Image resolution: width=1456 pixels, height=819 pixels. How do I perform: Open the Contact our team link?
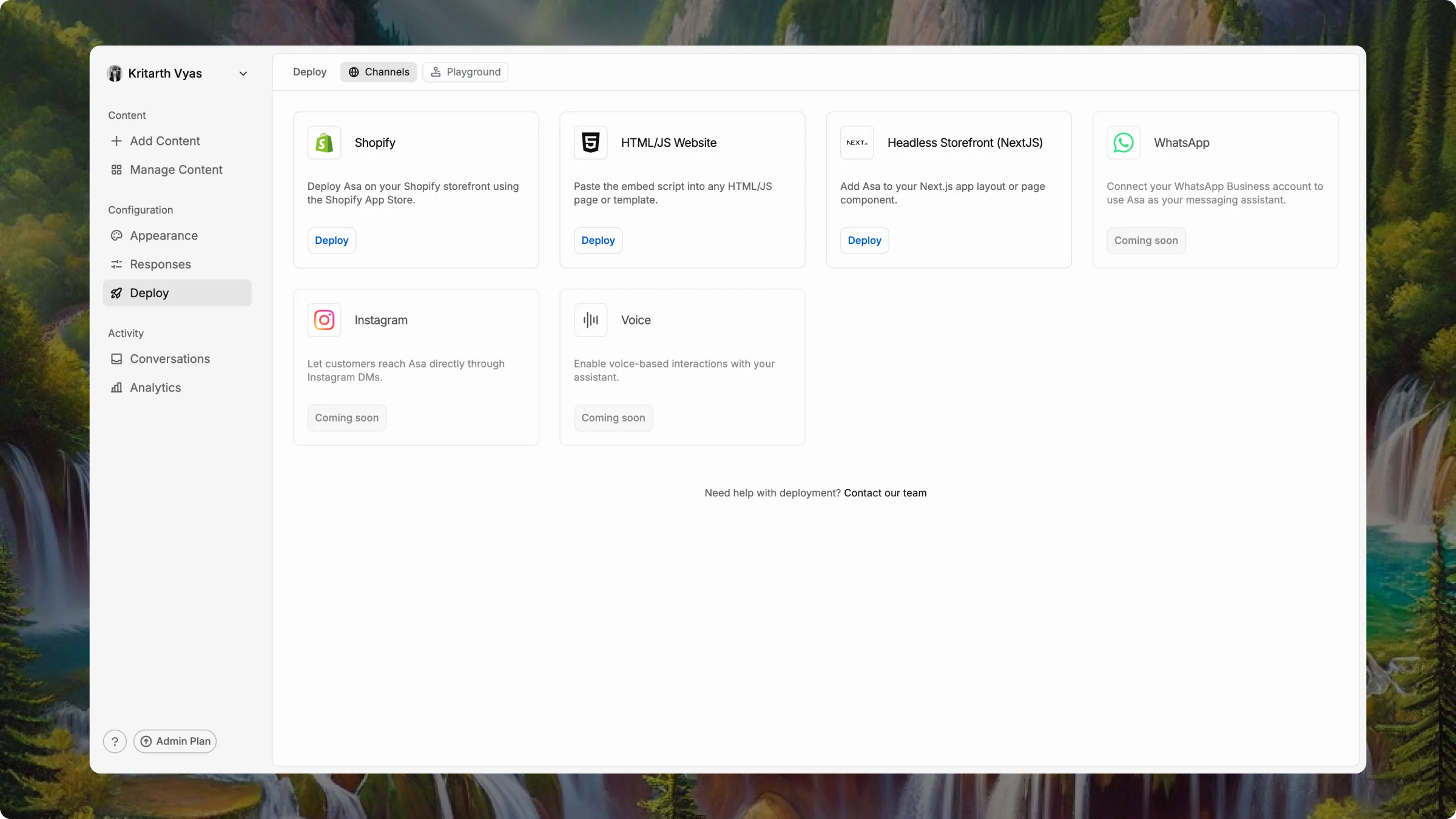(885, 493)
